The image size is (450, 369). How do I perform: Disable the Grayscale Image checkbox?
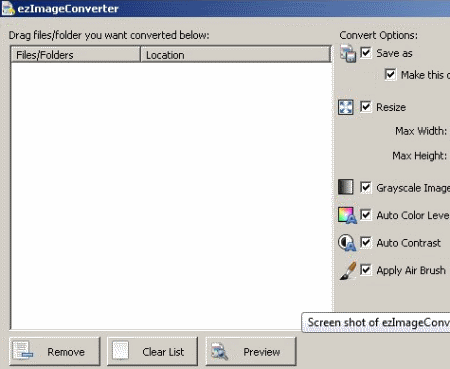(x=366, y=187)
